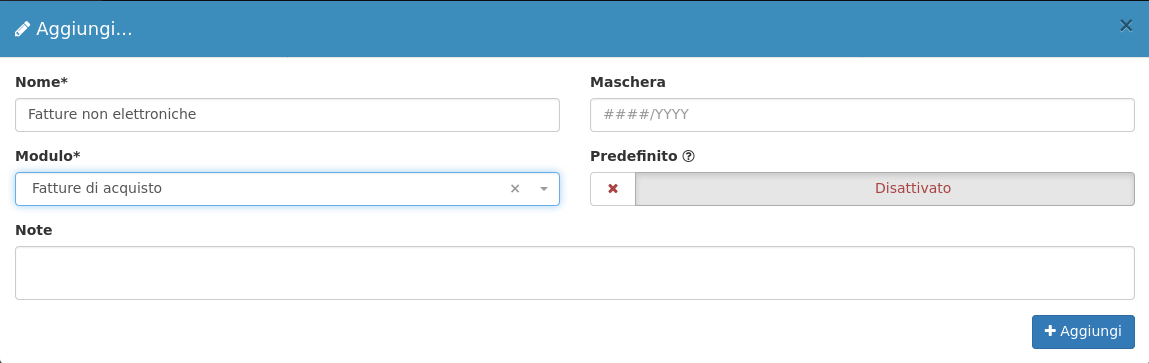The height and width of the screenshot is (363, 1149).
Task: Click the red X icon beside Disattivato
Action: [x=613, y=188]
